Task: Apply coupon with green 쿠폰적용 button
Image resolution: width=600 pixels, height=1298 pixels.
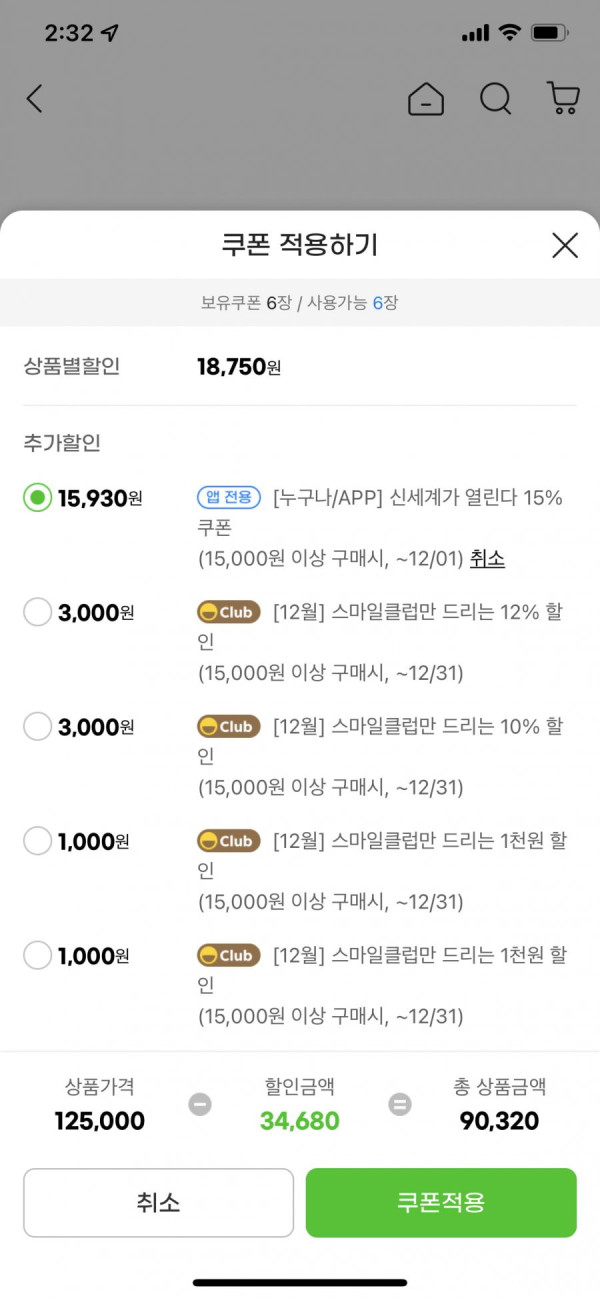Action: pyautogui.click(x=441, y=1203)
